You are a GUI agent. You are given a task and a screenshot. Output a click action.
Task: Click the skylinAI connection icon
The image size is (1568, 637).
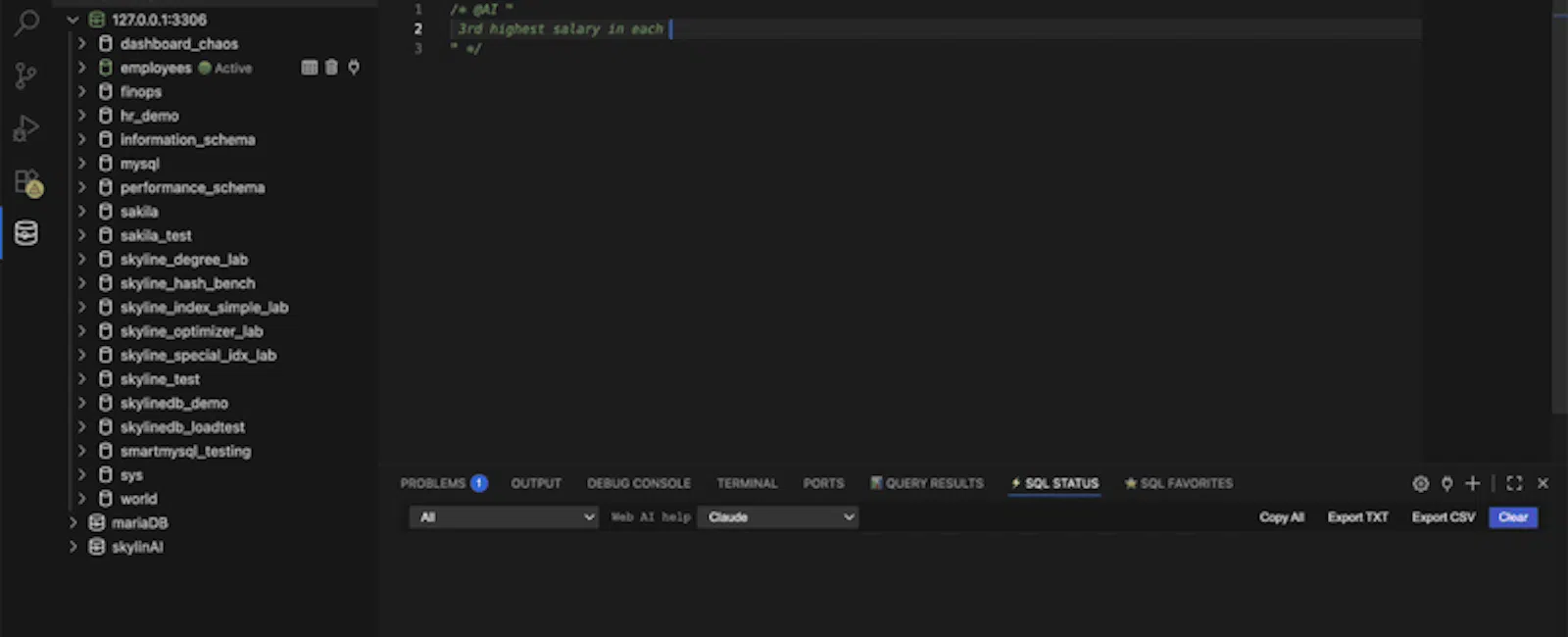coord(97,547)
